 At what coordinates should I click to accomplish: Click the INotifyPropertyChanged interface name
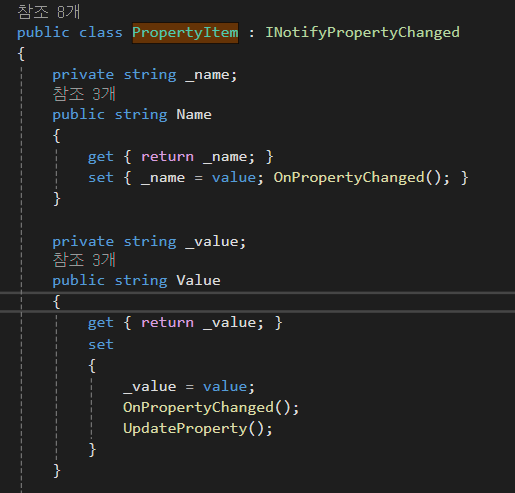tap(362, 33)
